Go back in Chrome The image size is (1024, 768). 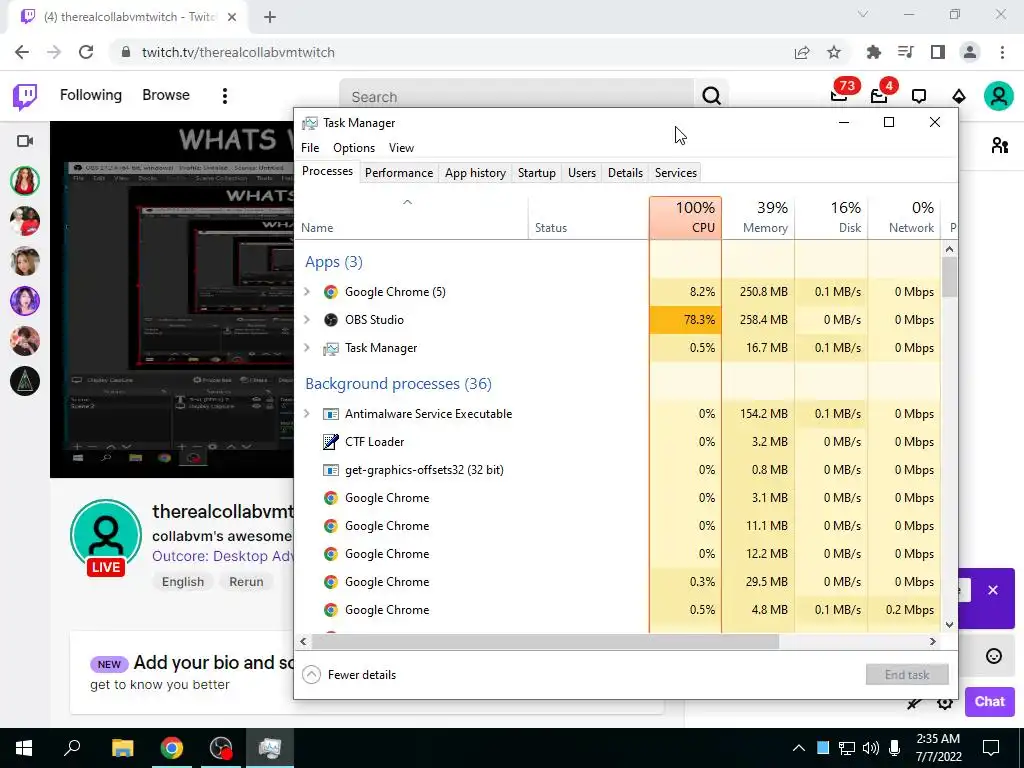pos(22,52)
